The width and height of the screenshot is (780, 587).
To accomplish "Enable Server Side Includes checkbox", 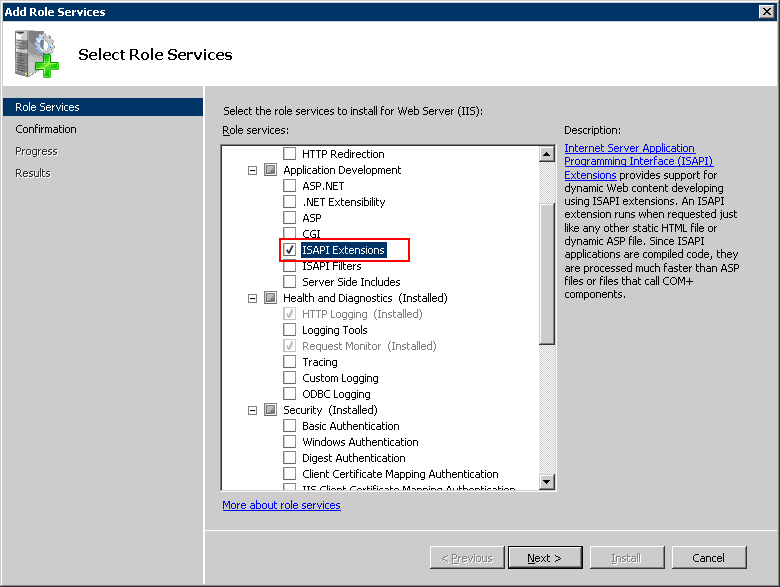I will click(290, 282).
